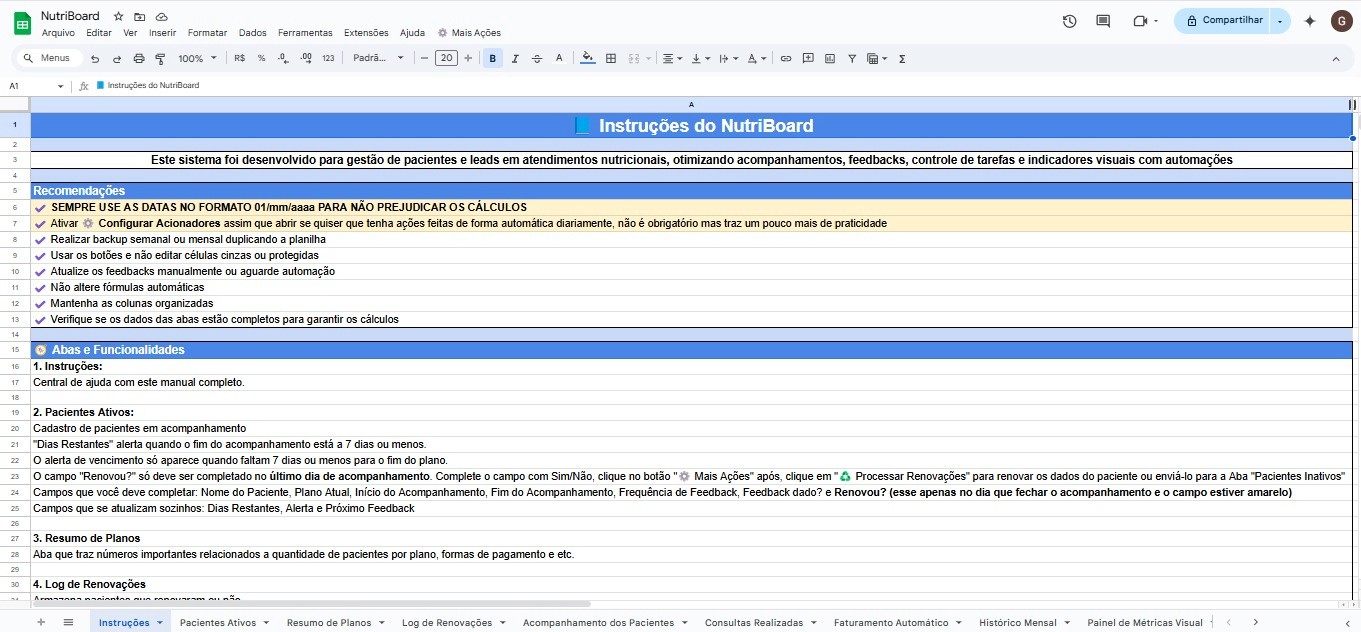This screenshot has height=632, width=1361.
Task: Add a new sheet with plus
Action: (41, 622)
